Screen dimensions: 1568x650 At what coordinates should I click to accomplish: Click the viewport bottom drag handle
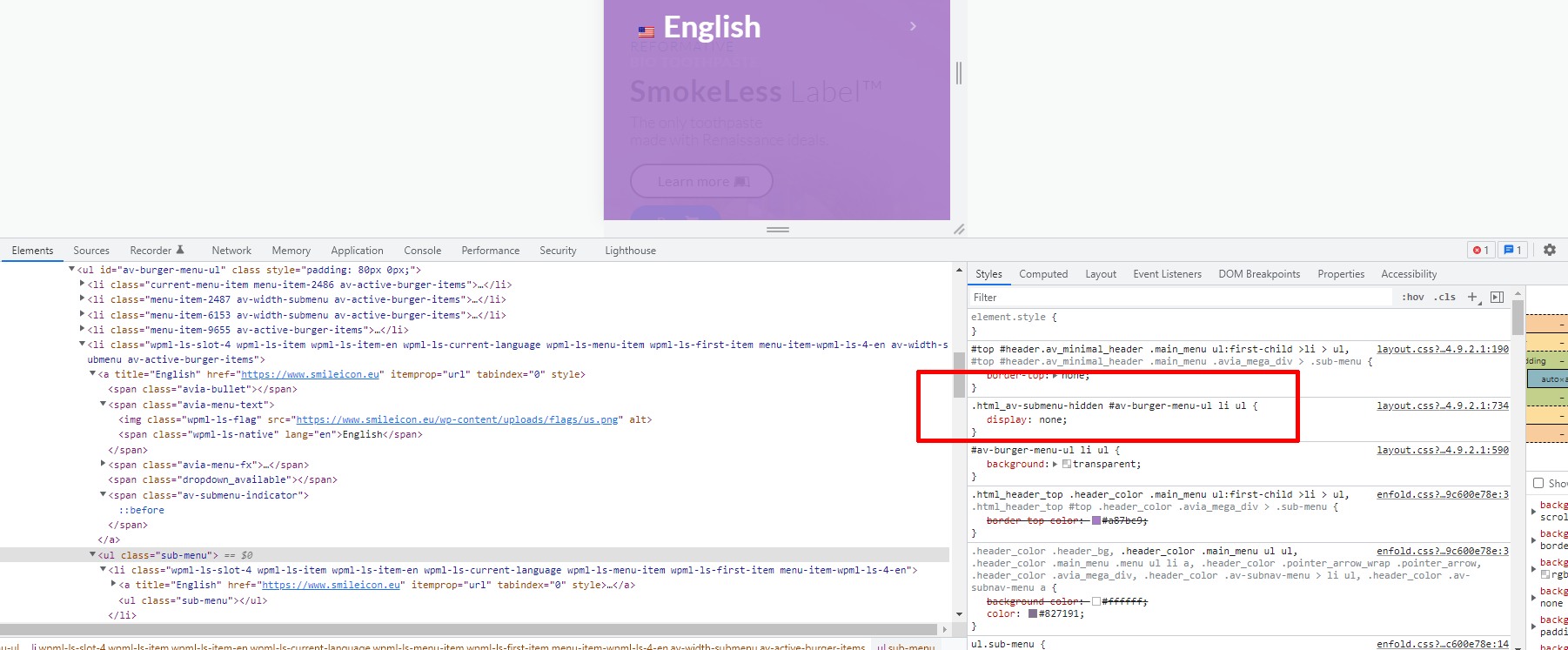click(777, 230)
